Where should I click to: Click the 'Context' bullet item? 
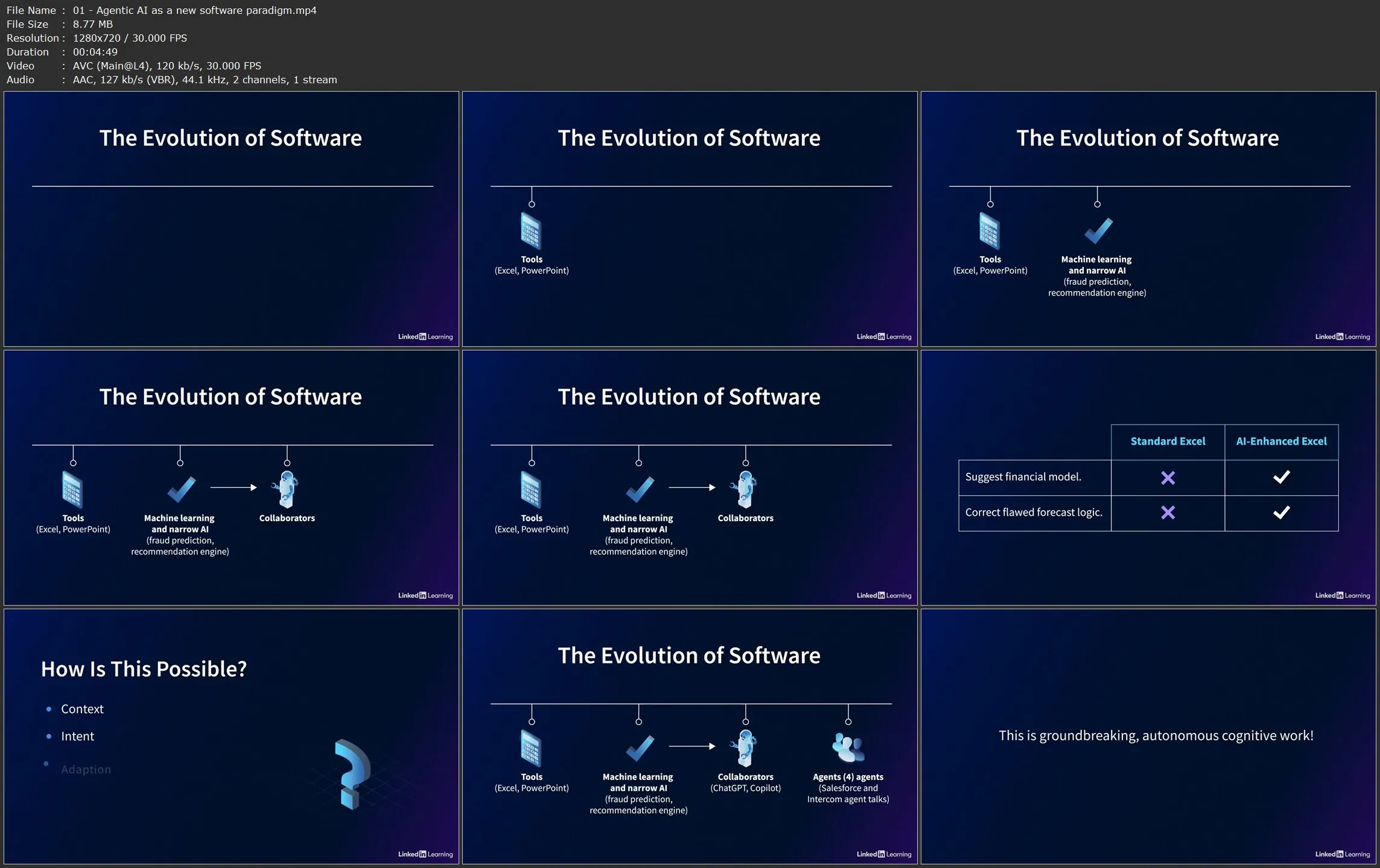tap(82, 709)
